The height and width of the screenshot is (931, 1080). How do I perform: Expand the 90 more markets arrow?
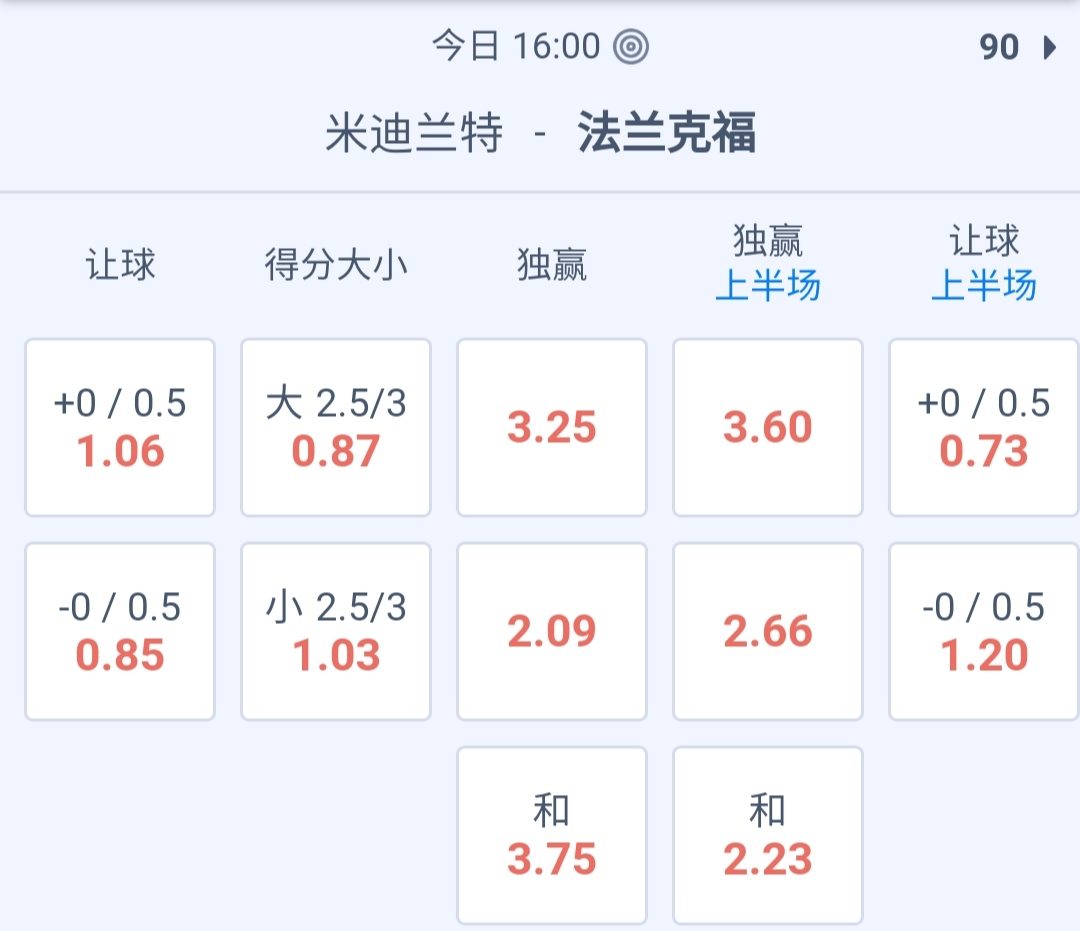pyautogui.click(x=1048, y=47)
